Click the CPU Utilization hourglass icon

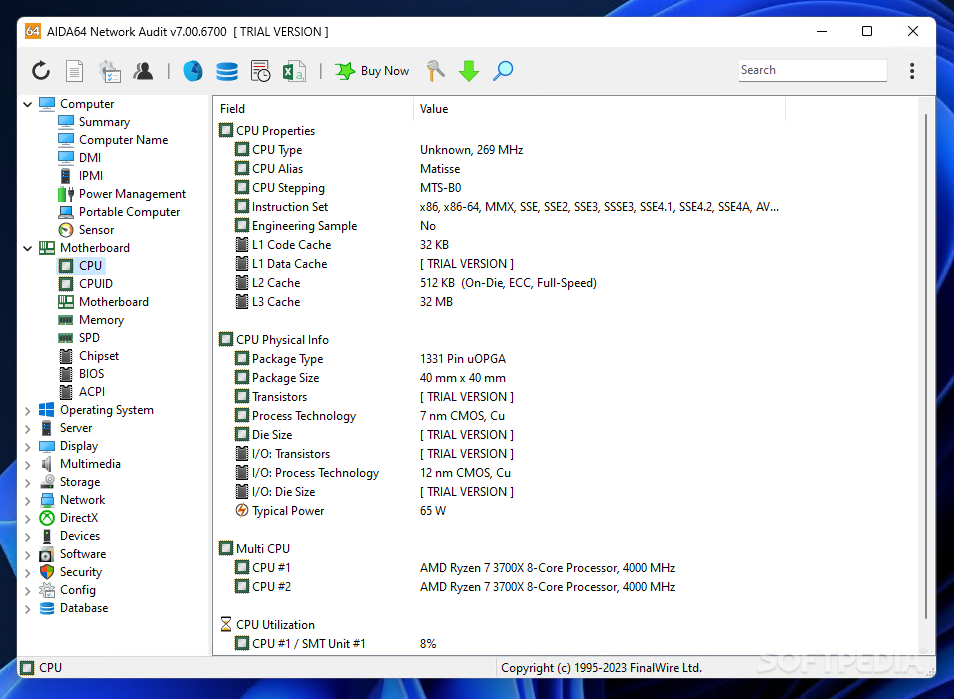226,624
